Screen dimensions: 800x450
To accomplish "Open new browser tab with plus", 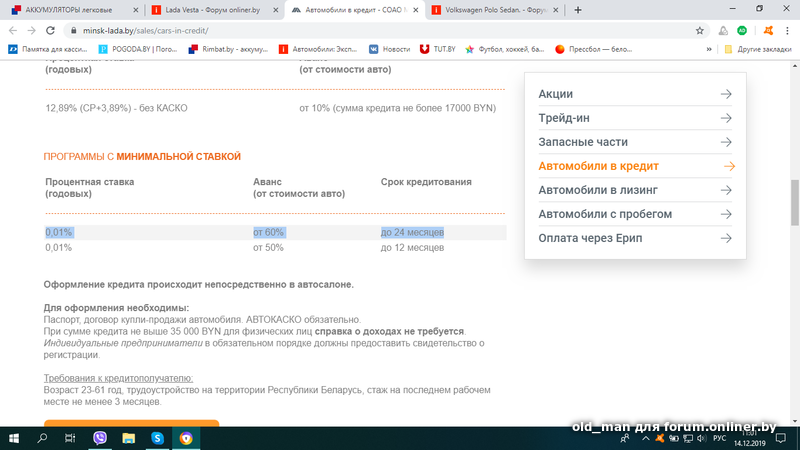I will click(x=578, y=10).
